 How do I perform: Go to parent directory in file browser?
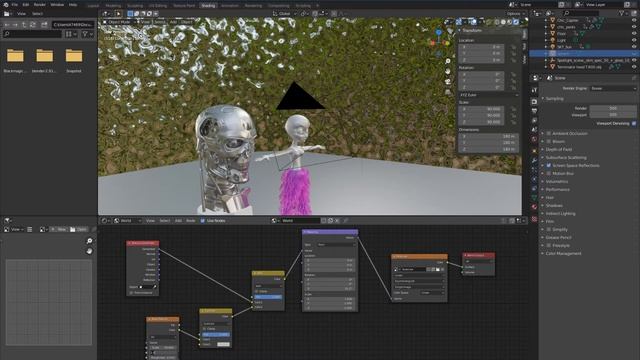coord(24,25)
